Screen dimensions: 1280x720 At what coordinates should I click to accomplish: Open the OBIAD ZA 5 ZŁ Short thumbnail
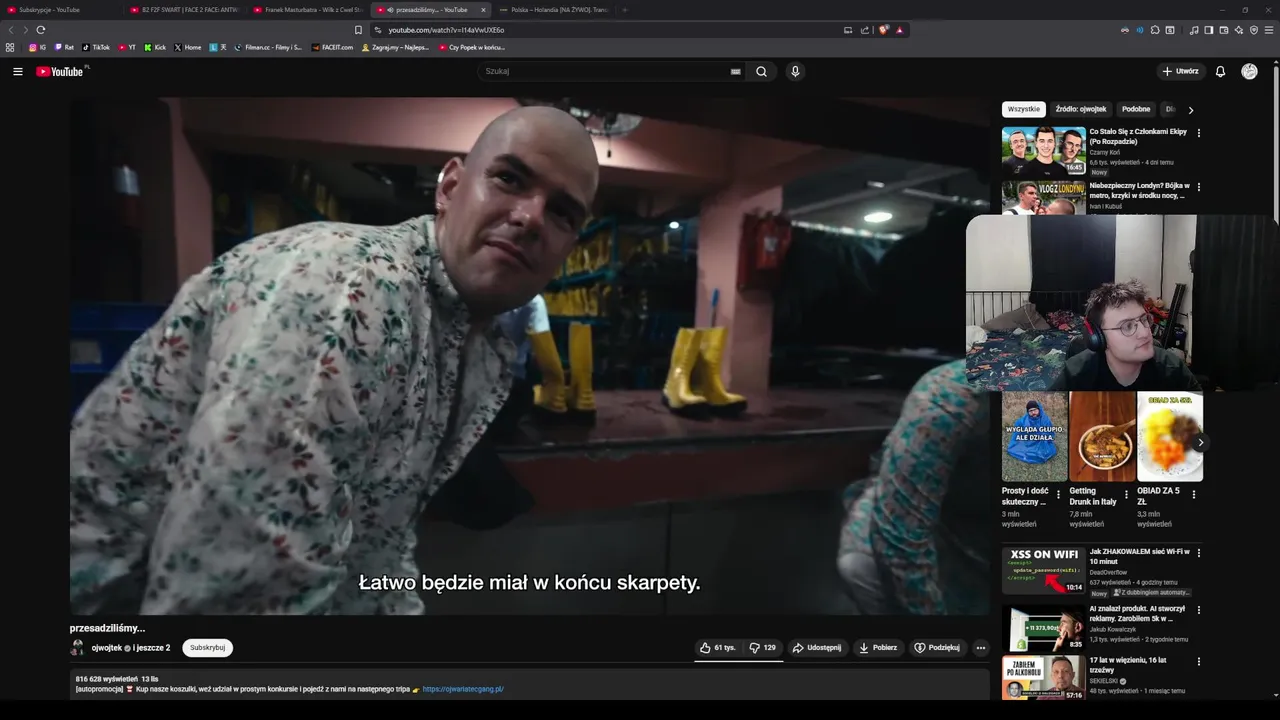coord(1169,436)
